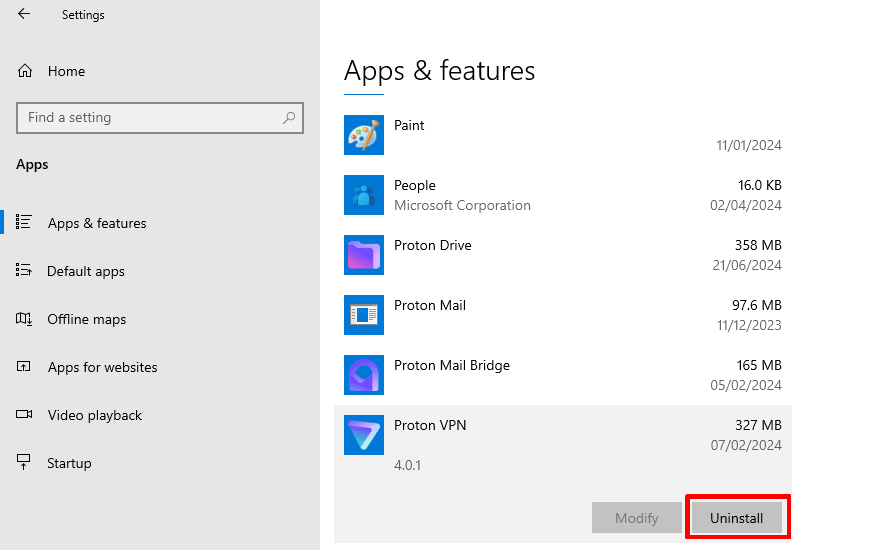Click the greyed-out Modify button

pos(637,518)
